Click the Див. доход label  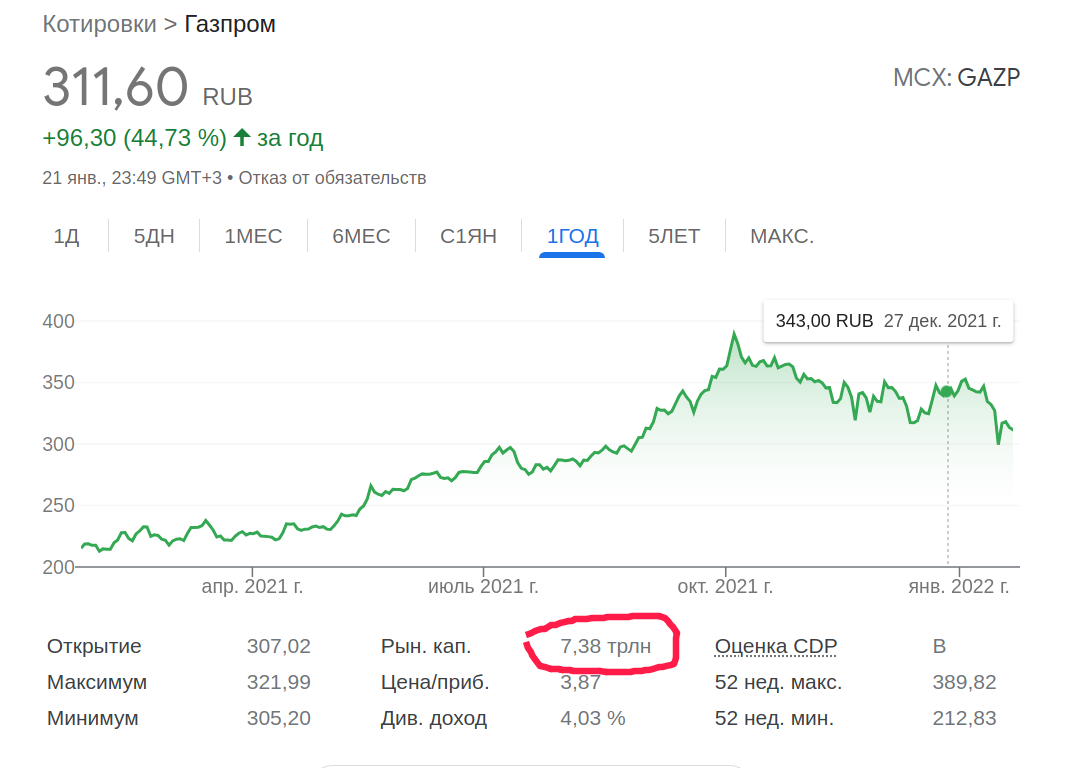click(x=433, y=718)
